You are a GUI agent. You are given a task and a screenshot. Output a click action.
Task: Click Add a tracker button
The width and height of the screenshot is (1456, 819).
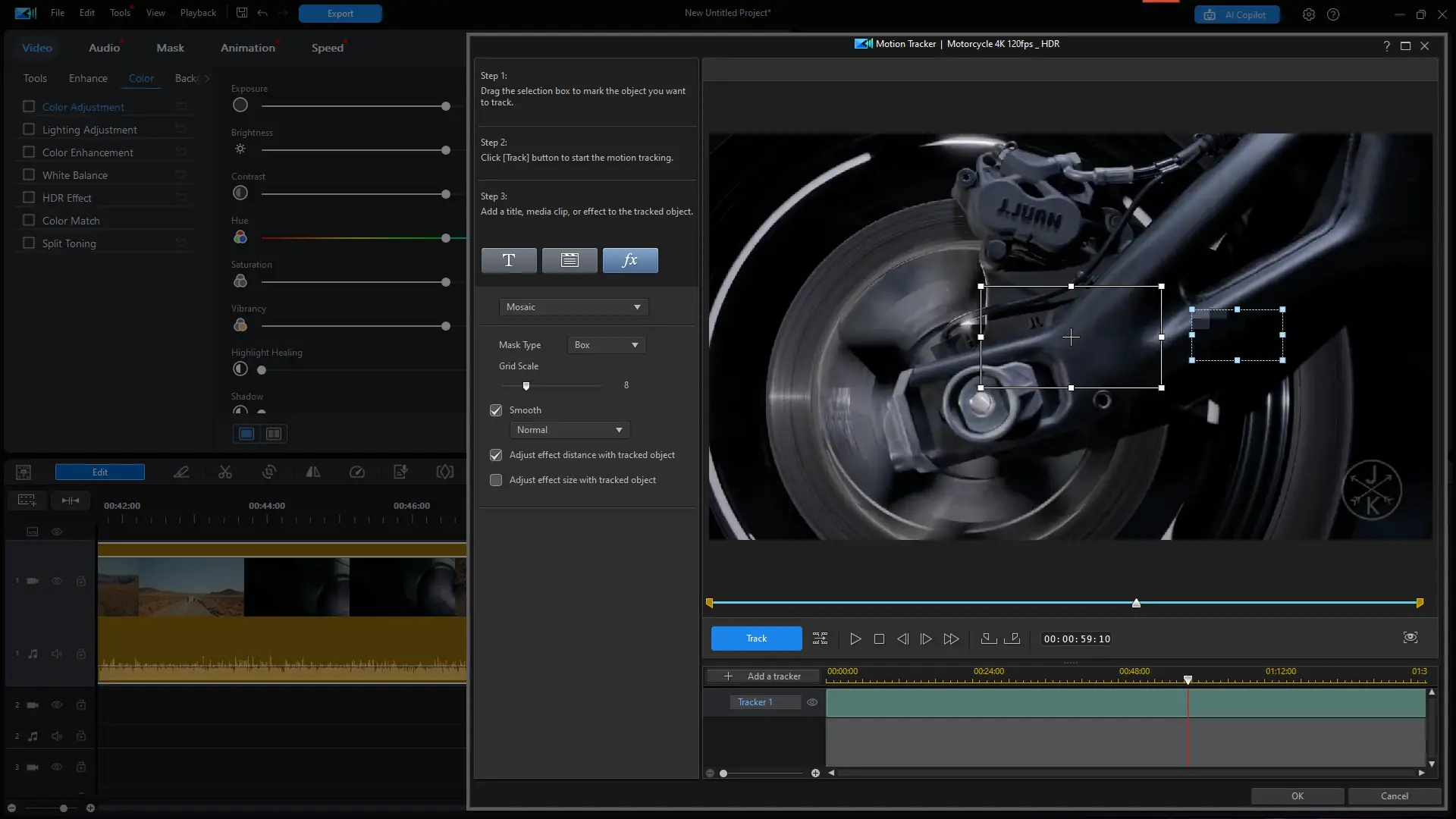click(764, 676)
